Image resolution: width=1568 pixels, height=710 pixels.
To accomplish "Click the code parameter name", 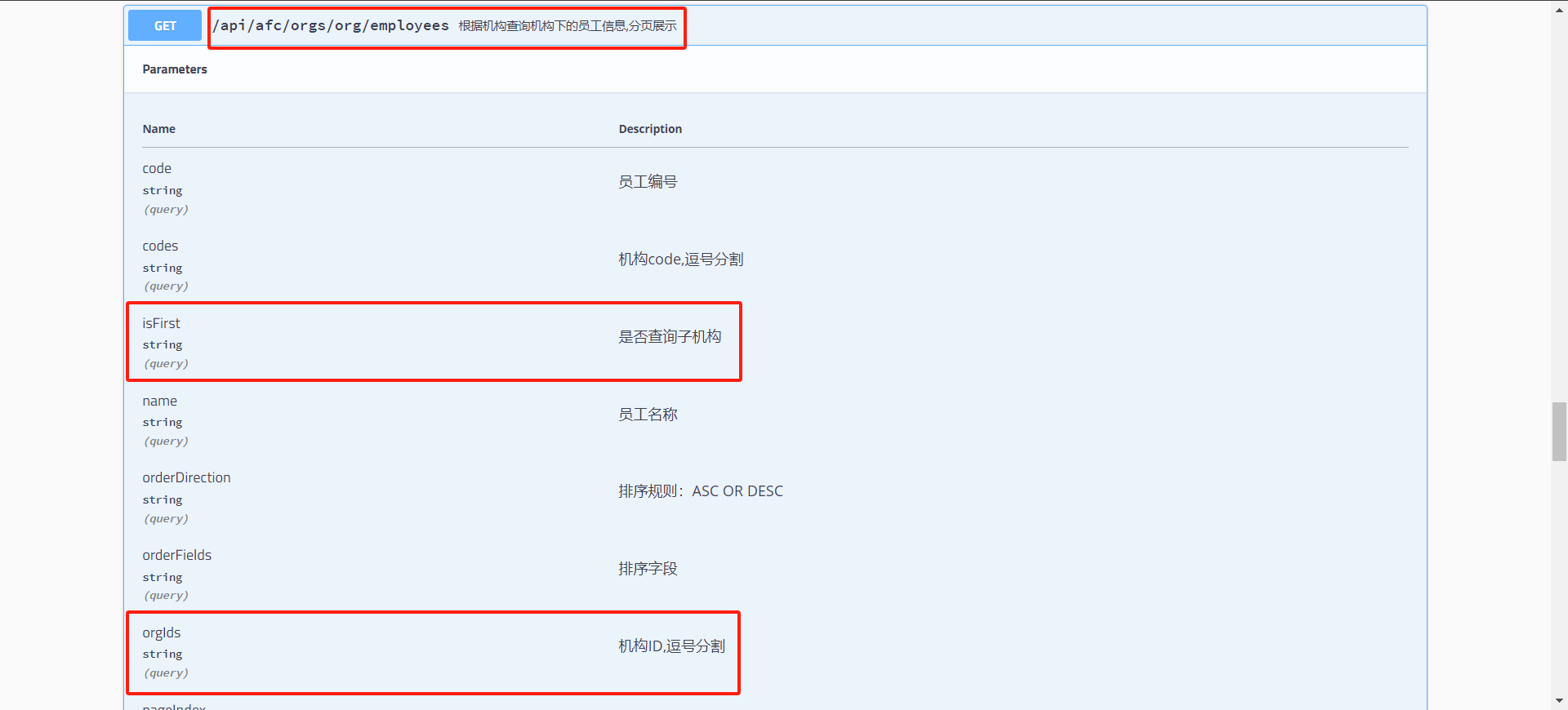I will [157, 168].
